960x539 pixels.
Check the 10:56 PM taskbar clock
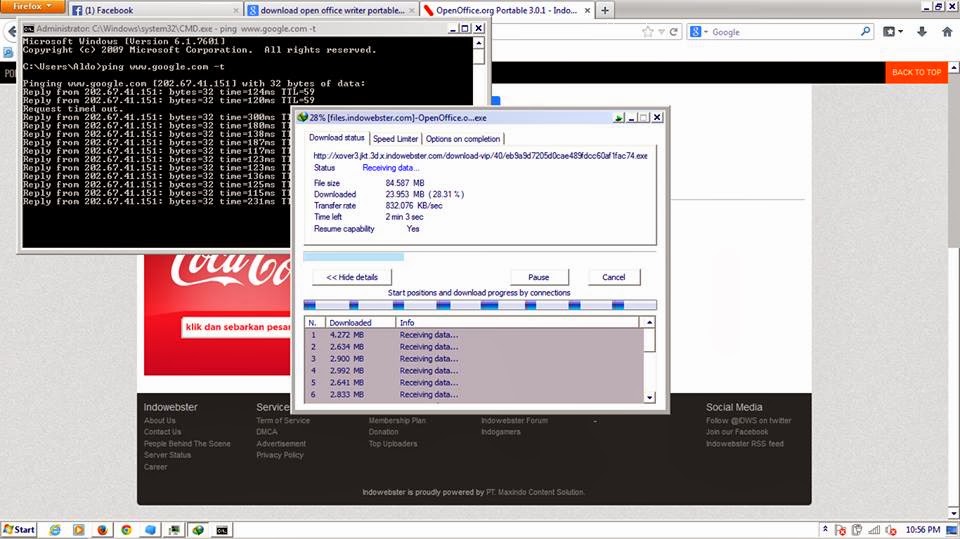(x=923, y=530)
